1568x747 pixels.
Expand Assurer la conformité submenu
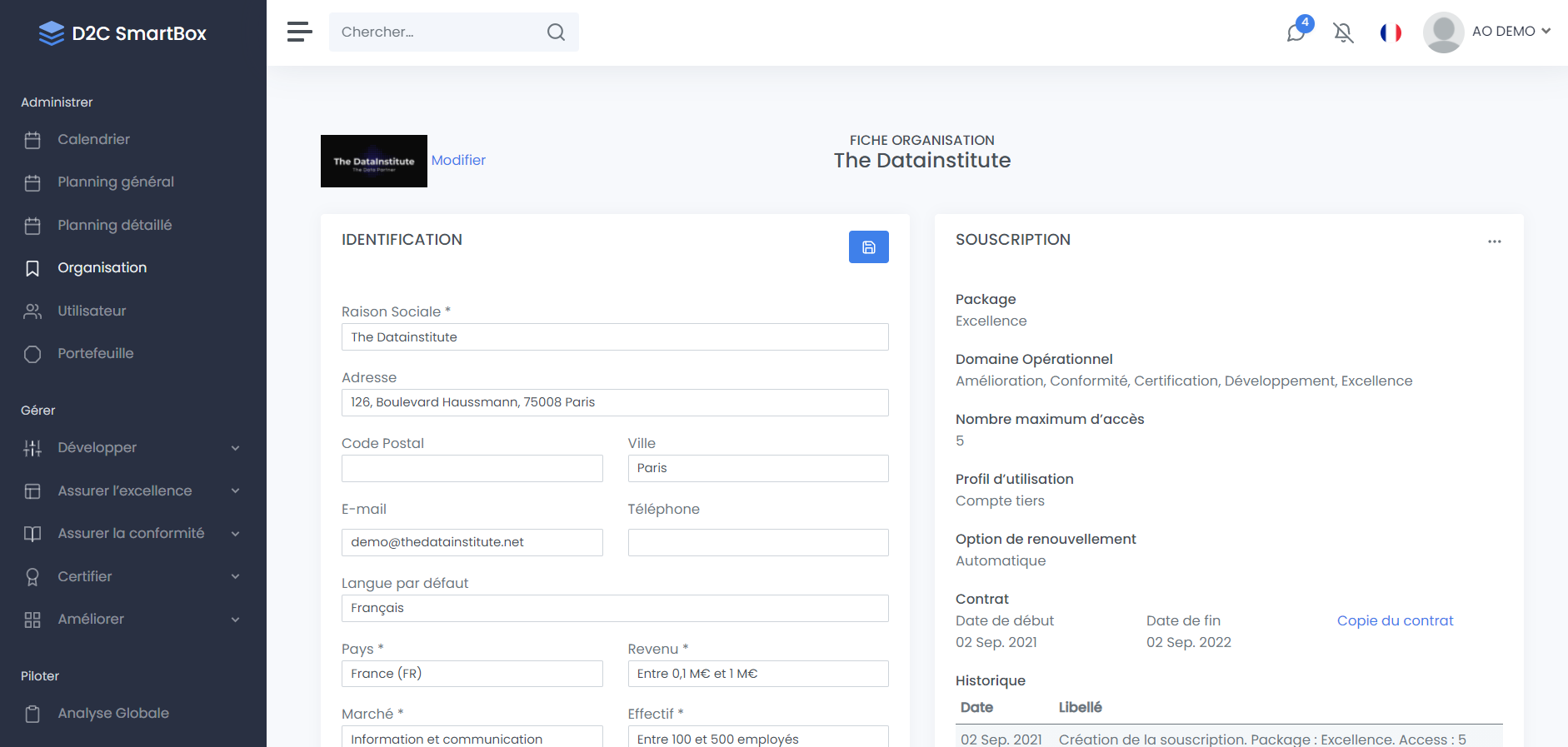[x=132, y=534]
